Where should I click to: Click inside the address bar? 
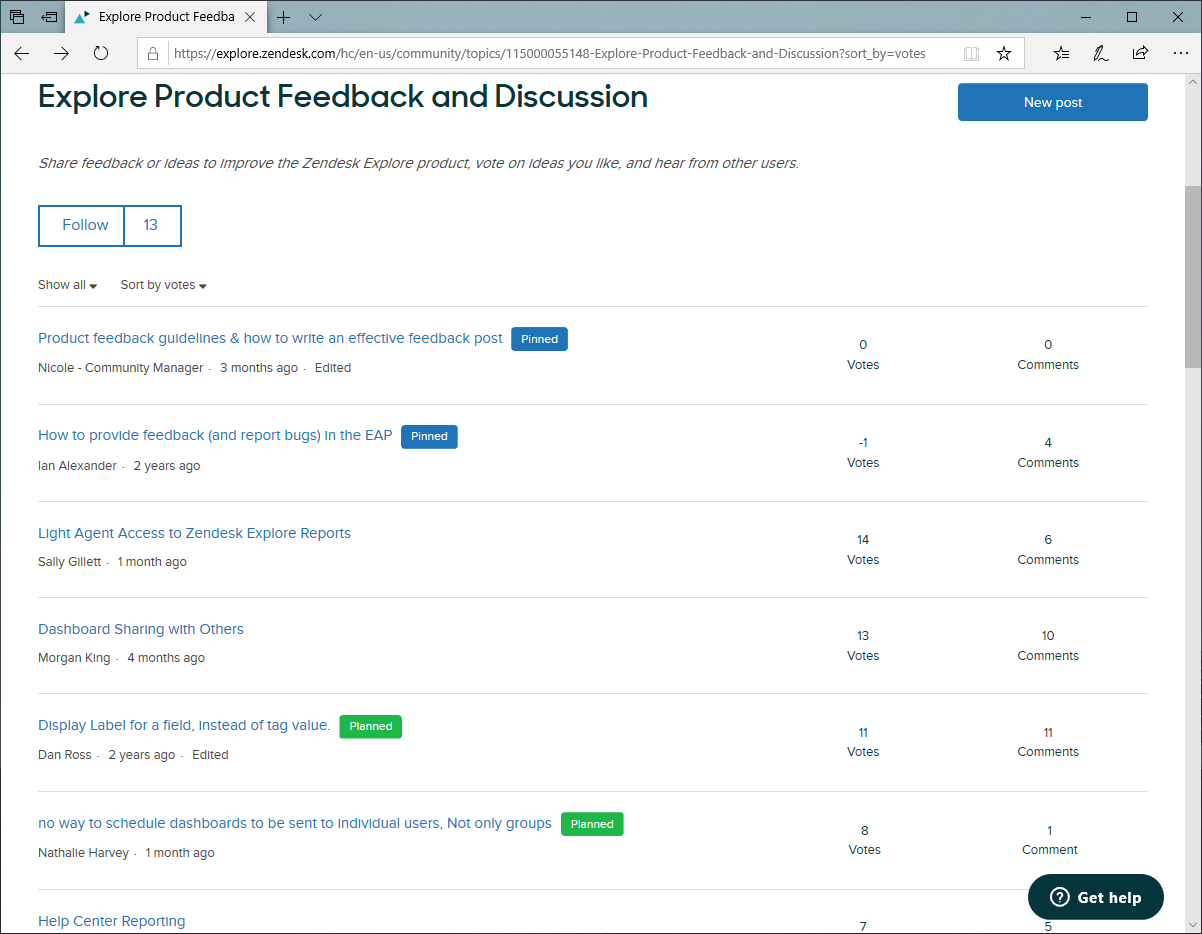click(x=550, y=53)
